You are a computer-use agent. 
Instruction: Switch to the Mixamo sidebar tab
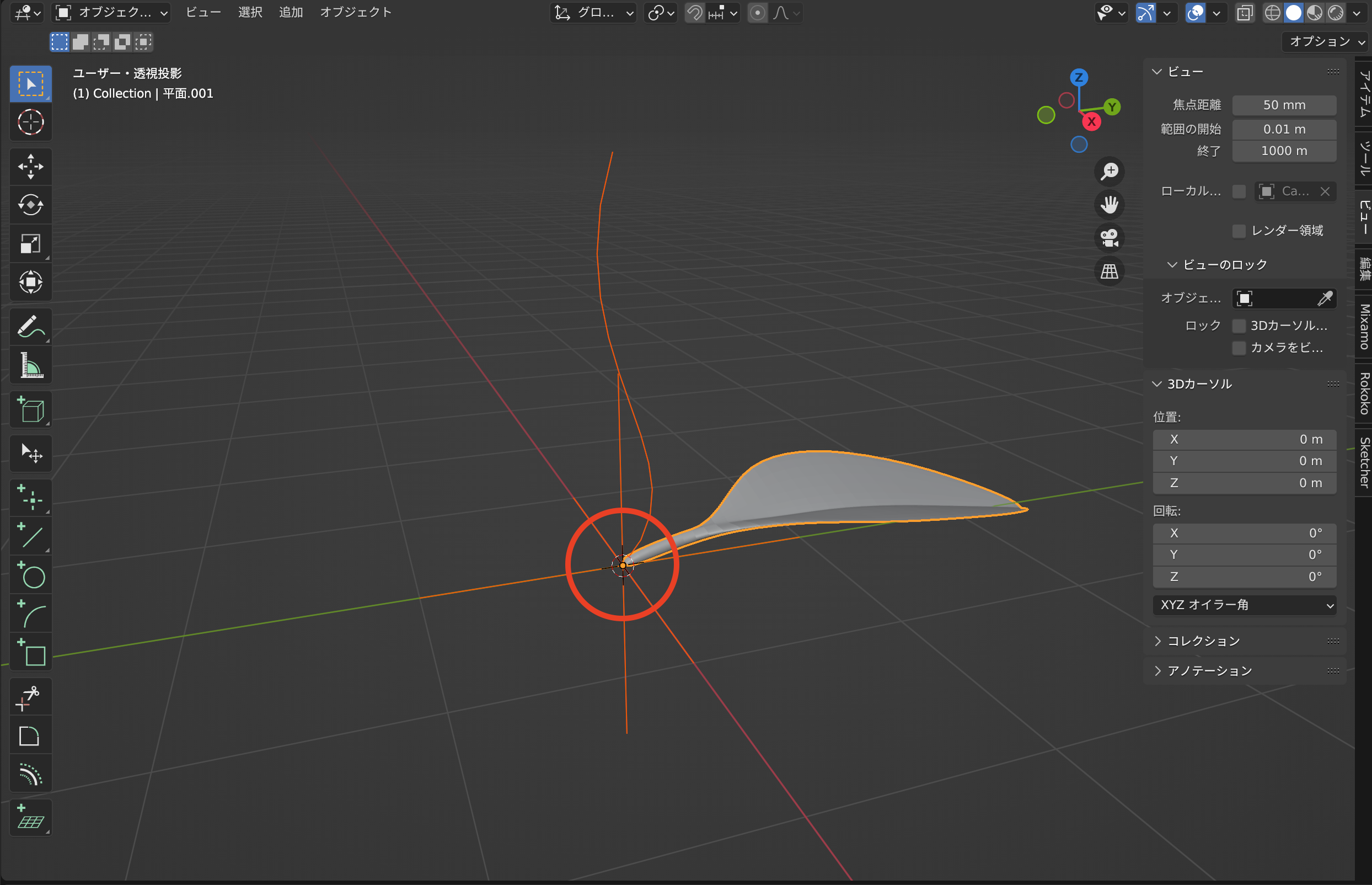pos(1364,327)
